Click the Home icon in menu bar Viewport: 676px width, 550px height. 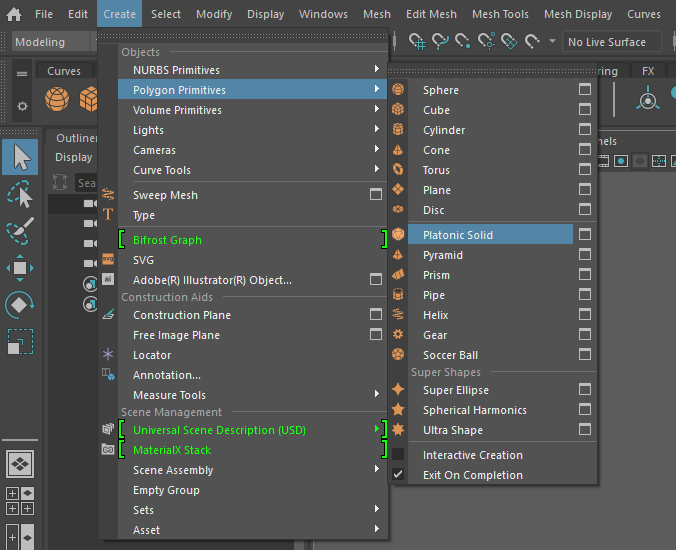[x=14, y=14]
